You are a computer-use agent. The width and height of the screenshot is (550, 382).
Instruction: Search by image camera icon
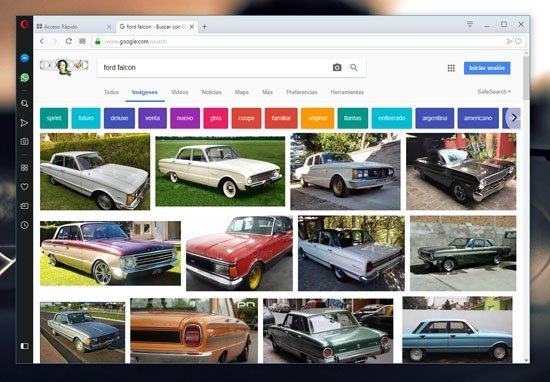[337, 67]
